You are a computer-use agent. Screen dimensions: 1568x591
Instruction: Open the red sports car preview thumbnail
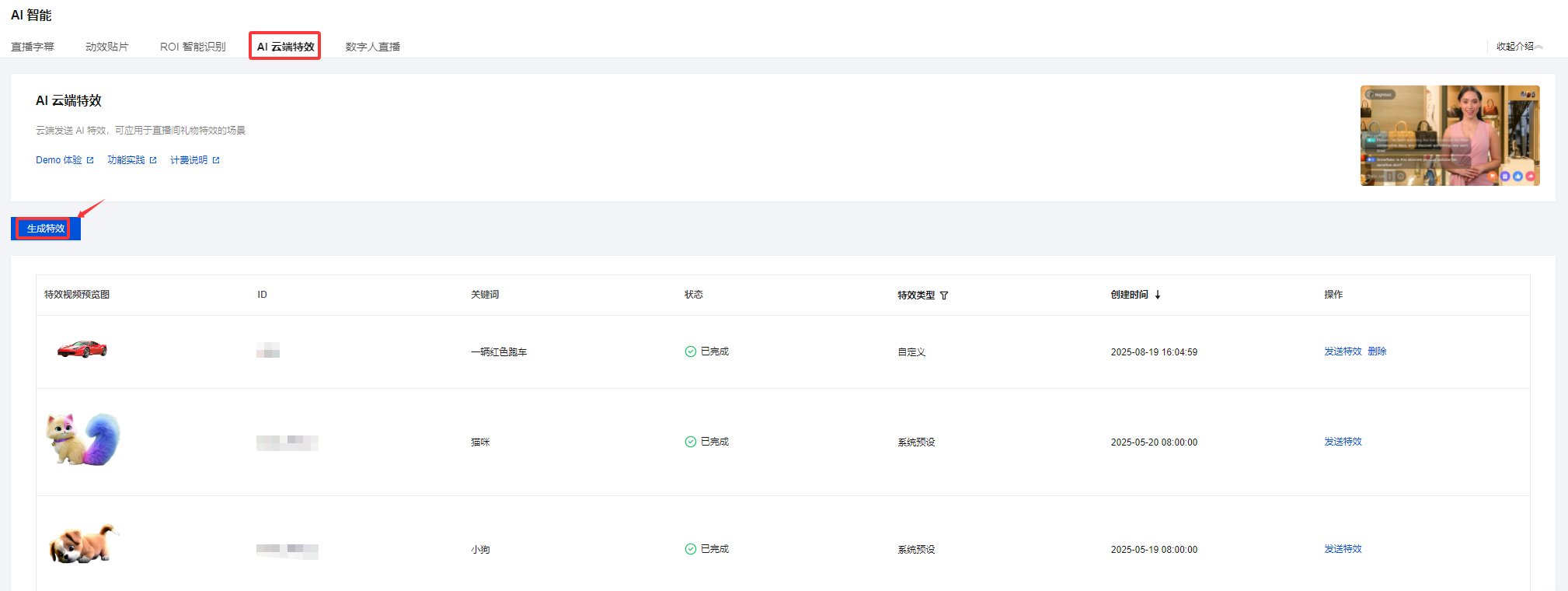82,349
